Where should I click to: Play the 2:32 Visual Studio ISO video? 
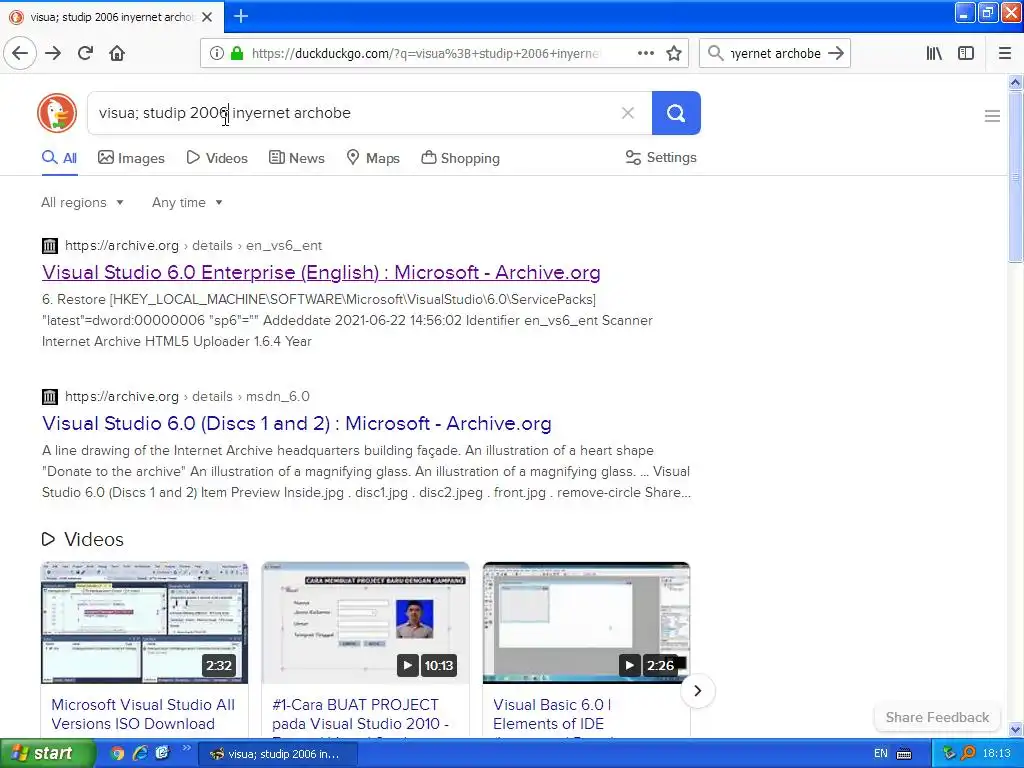click(144, 623)
